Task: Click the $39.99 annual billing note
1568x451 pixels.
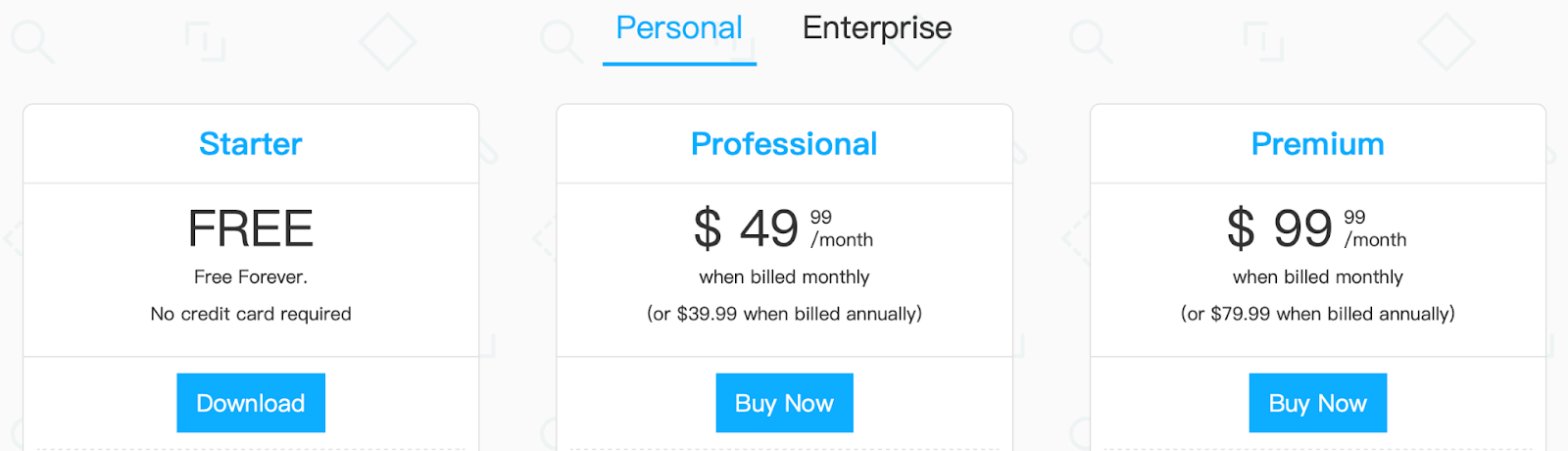Action: [x=784, y=314]
